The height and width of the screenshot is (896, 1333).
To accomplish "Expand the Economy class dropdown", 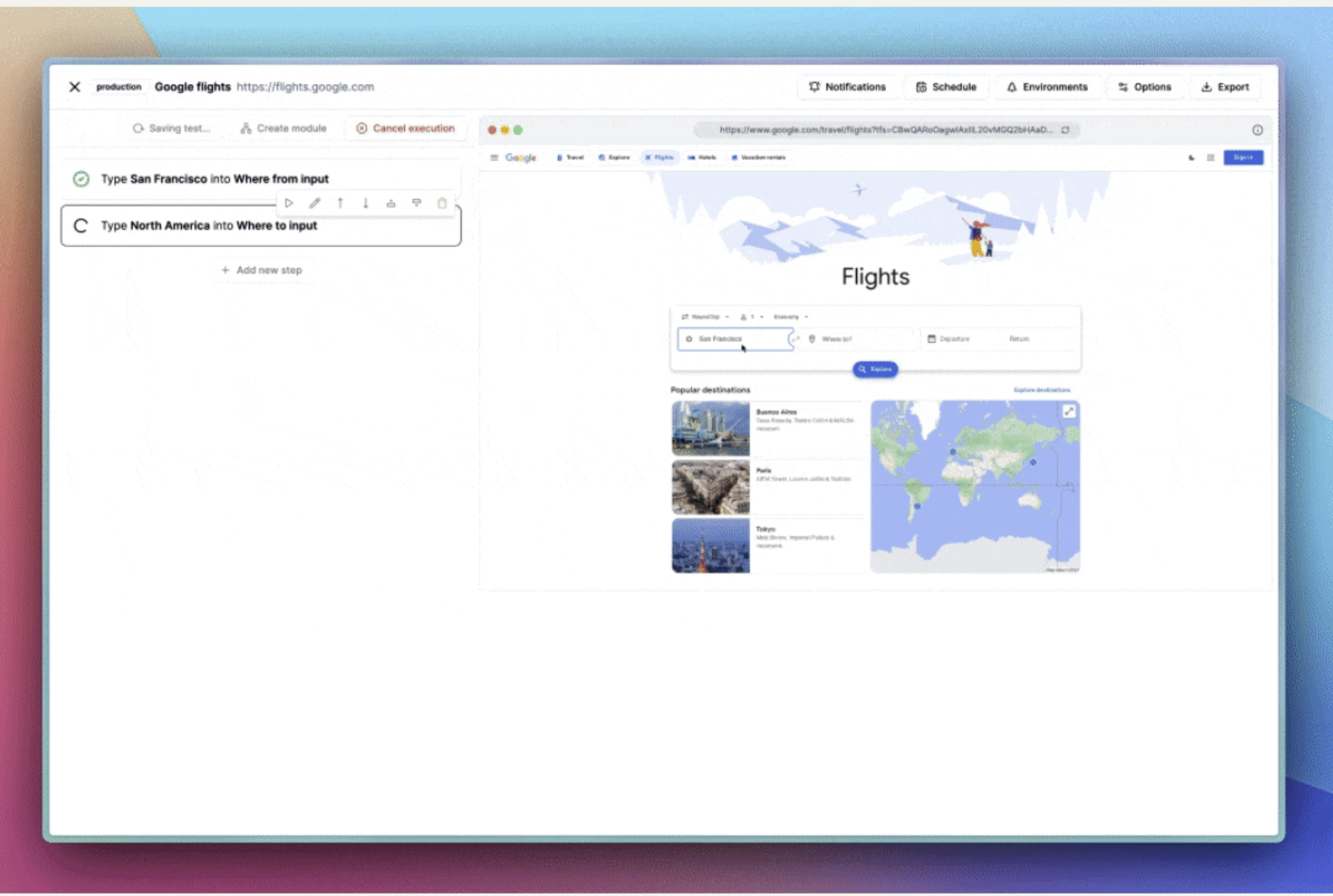I will [x=790, y=317].
